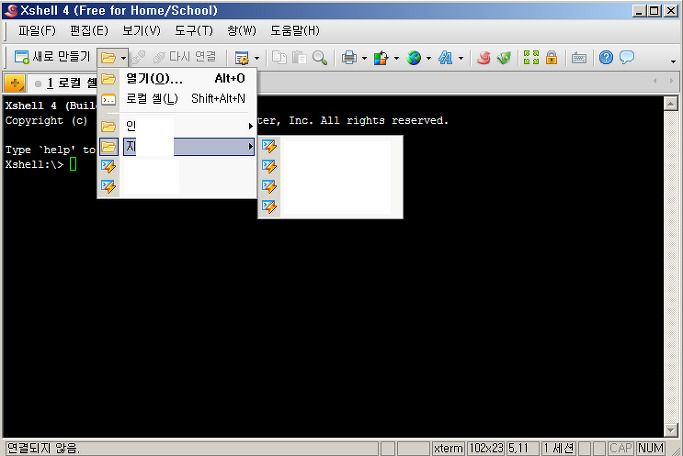Image resolution: width=683 pixels, height=456 pixels.
Task: Click the Copy icon in toolbar
Action: pyautogui.click(x=279, y=57)
